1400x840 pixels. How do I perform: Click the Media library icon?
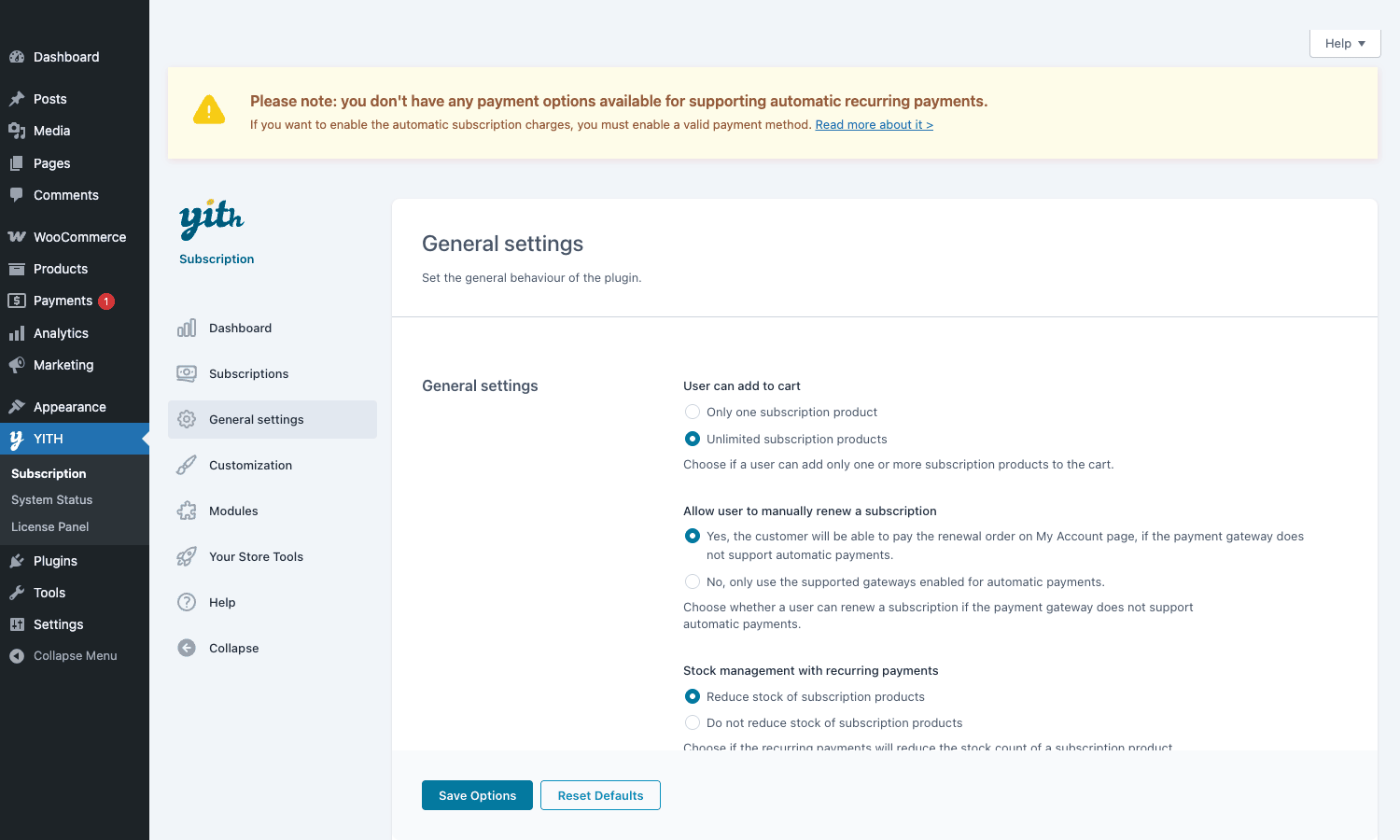click(17, 131)
